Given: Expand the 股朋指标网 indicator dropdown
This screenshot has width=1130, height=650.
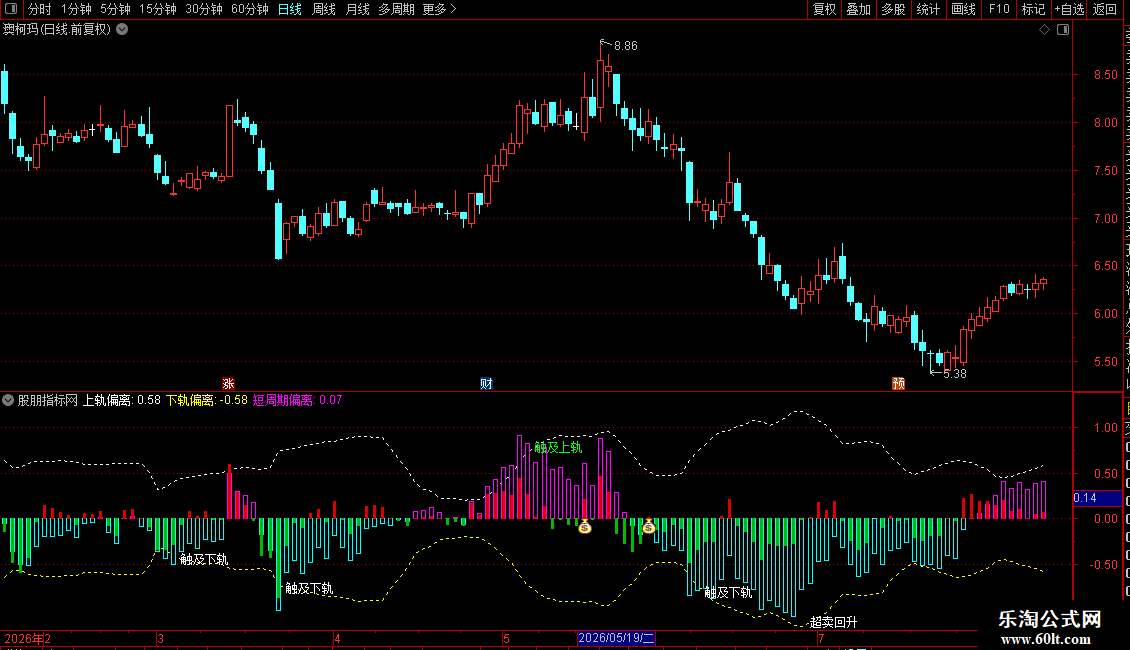Looking at the screenshot, I should 8,400.
